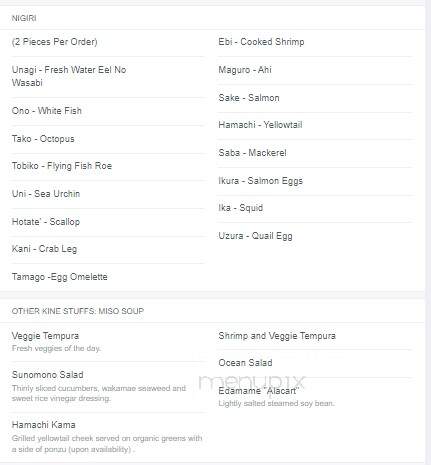Select the Sake - Salmon item
Viewport: 431px width, 465px height.
point(249,98)
